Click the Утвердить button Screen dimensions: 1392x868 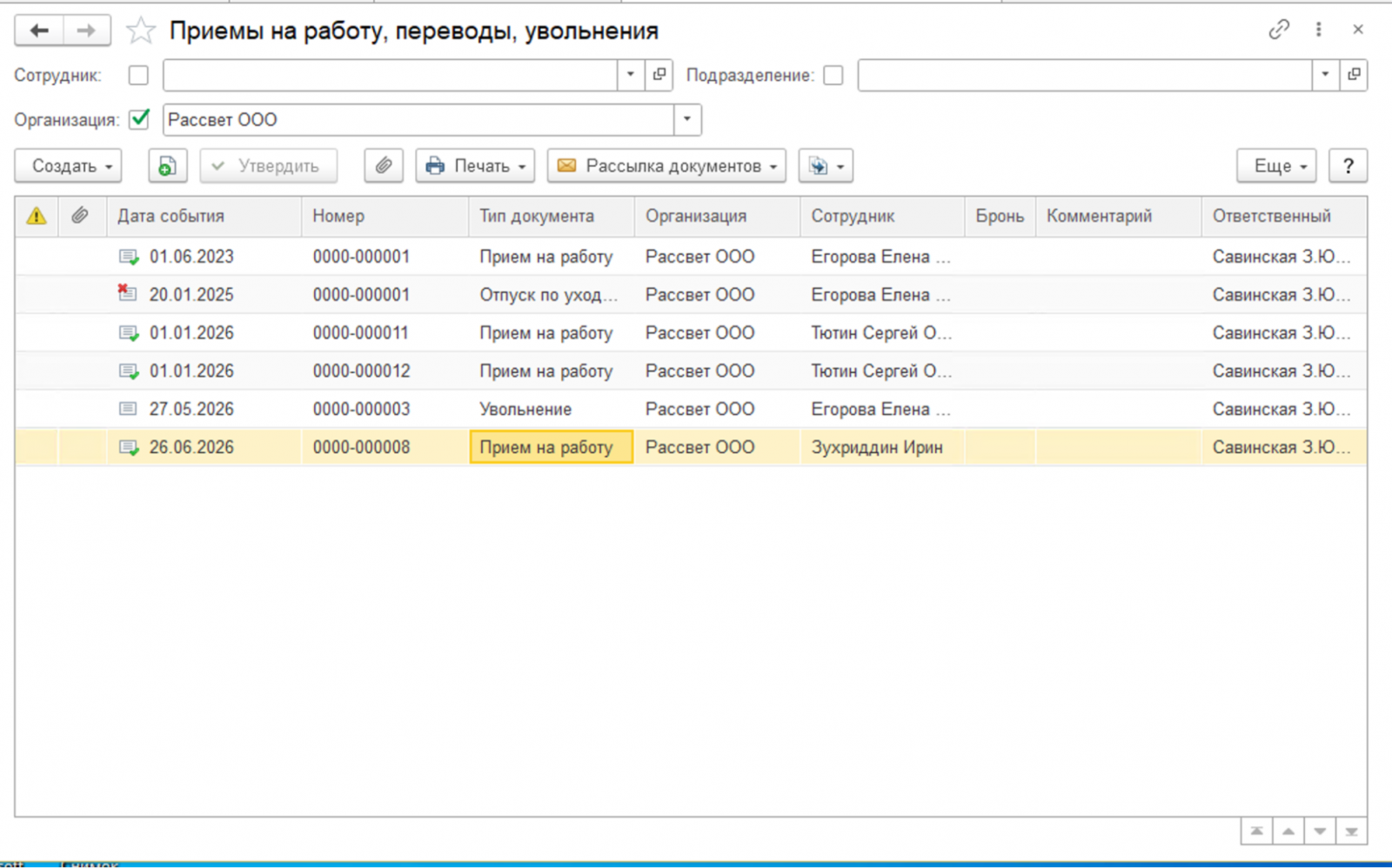(269, 166)
